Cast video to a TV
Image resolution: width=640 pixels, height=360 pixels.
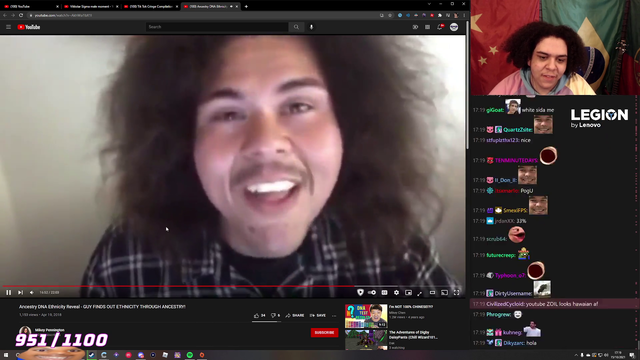pos(444,292)
